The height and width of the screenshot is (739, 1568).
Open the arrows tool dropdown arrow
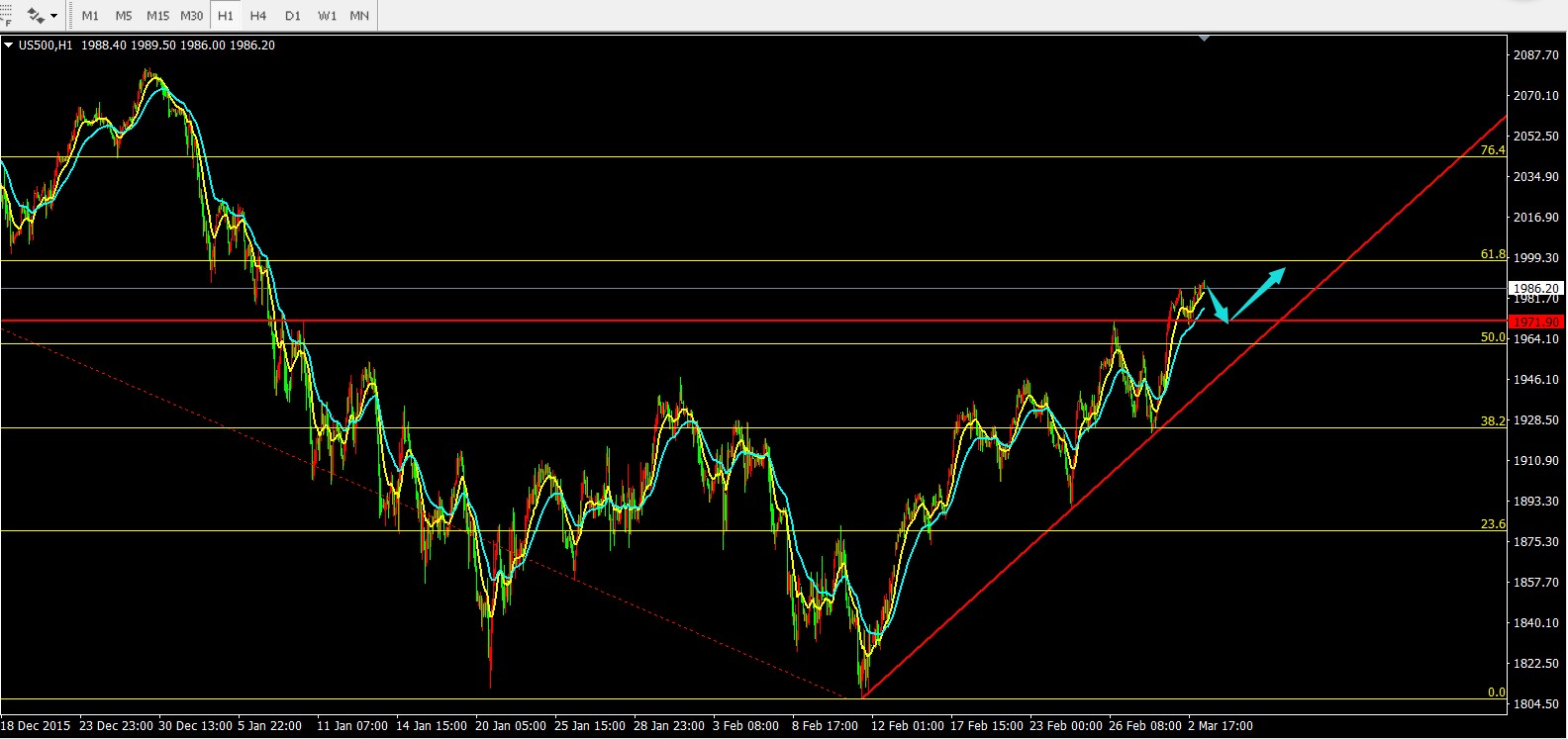pyautogui.click(x=54, y=16)
